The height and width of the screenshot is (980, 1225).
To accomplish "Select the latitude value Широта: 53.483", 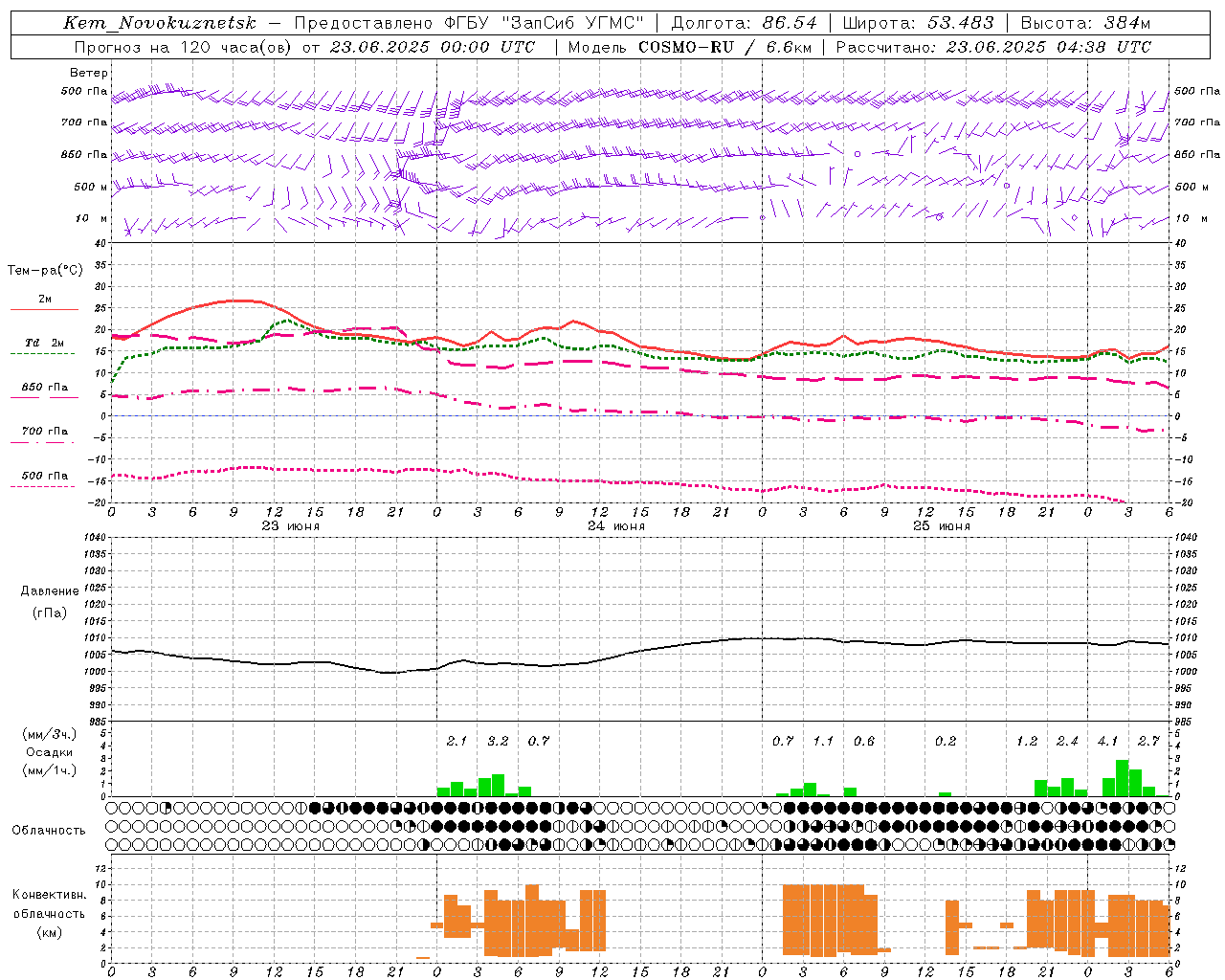I will [918, 23].
